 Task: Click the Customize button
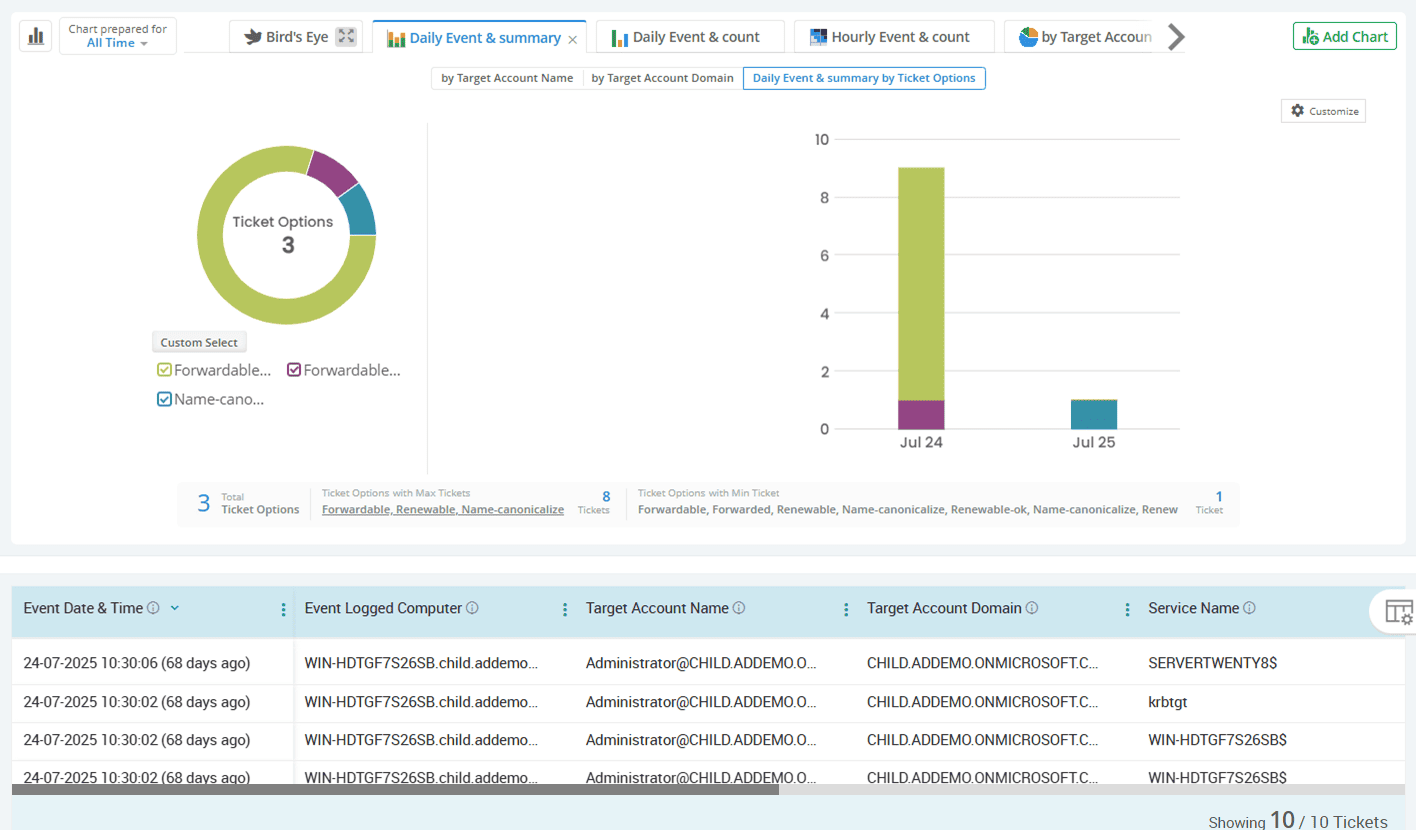pos(1323,111)
